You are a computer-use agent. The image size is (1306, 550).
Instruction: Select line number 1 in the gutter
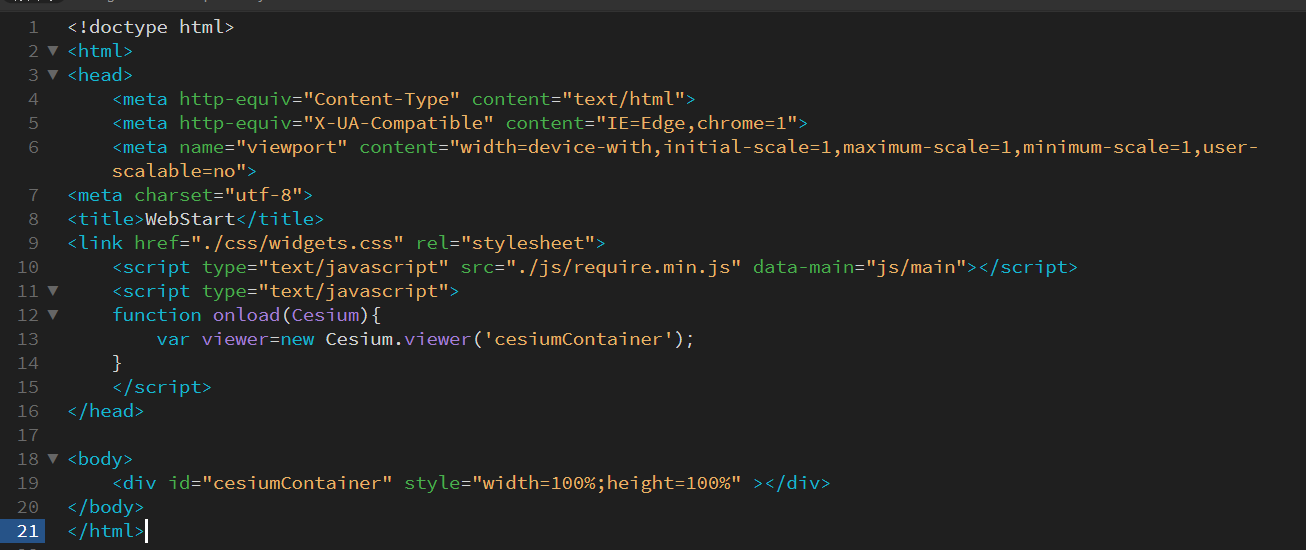pyautogui.click(x=33, y=27)
